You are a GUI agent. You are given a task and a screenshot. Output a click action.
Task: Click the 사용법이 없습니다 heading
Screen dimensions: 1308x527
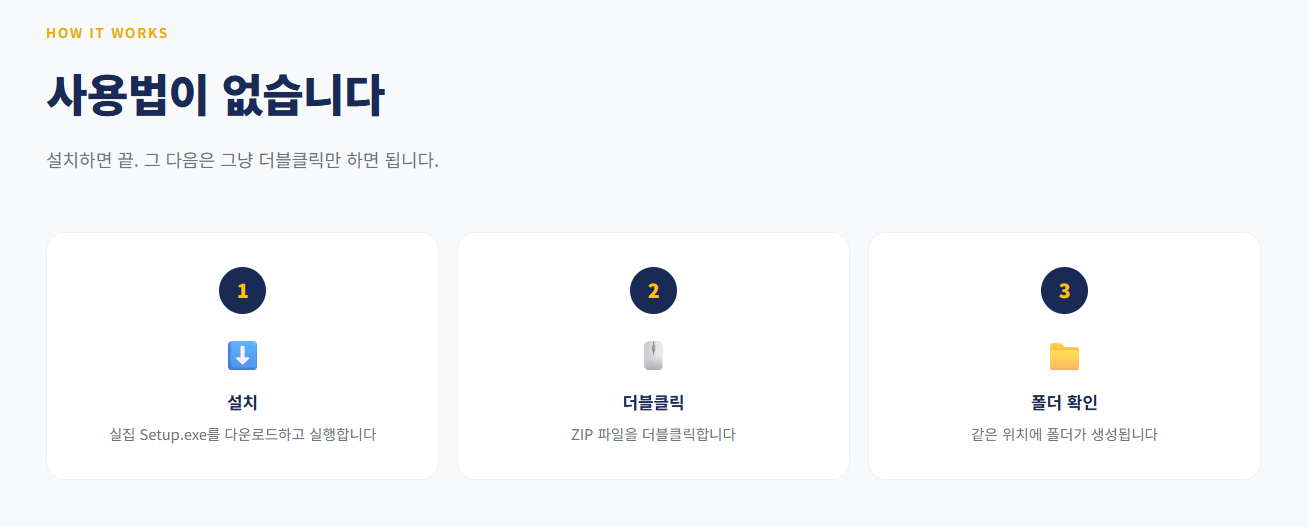point(215,96)
